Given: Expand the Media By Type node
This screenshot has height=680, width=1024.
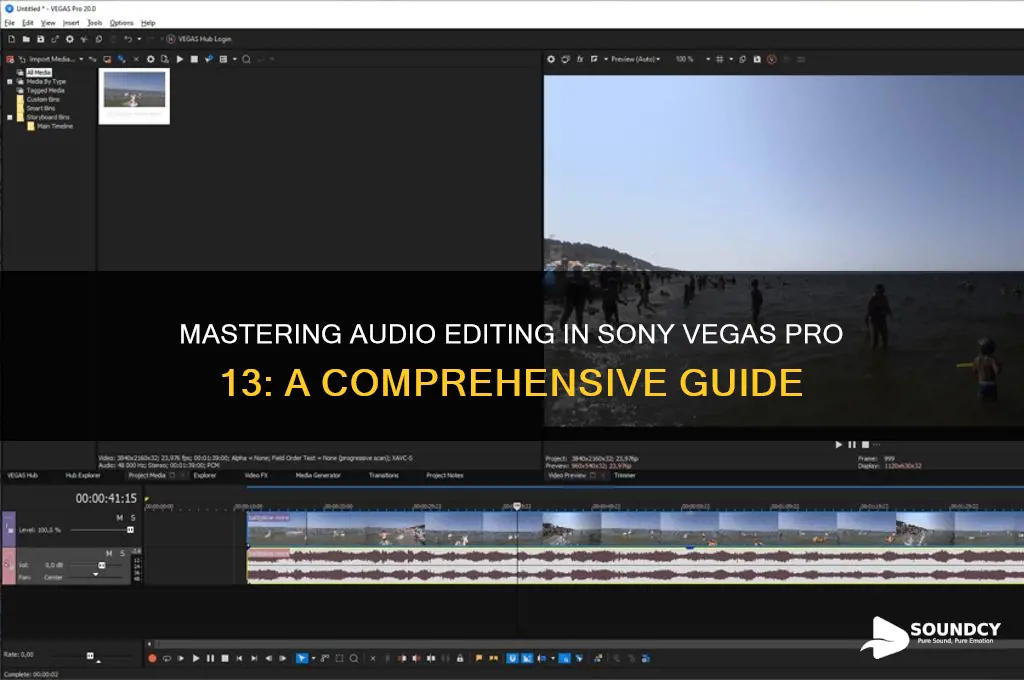Looking at the screenshot, I should click(10, 82).
